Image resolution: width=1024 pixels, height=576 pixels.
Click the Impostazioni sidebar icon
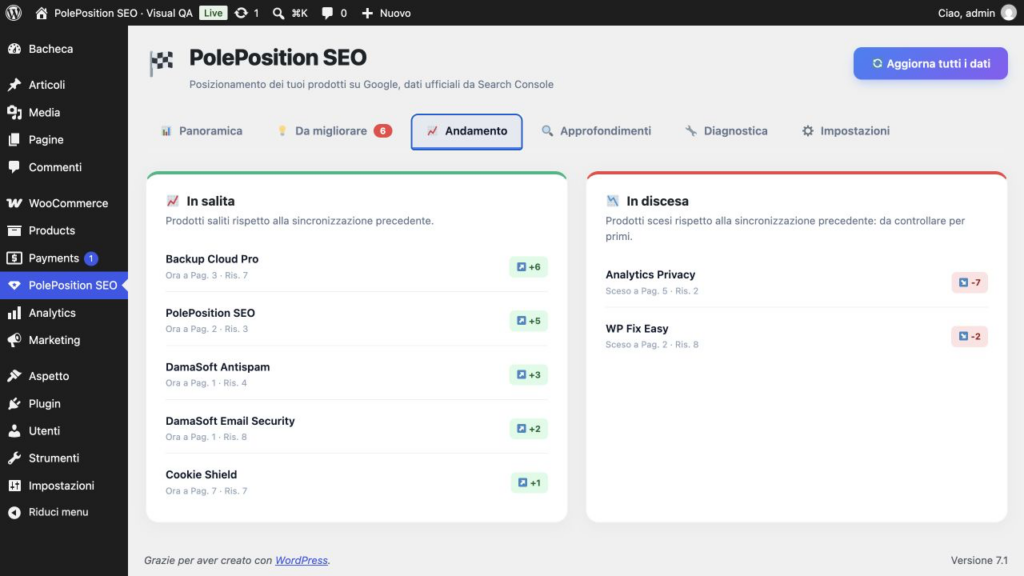tap(14, 486)
